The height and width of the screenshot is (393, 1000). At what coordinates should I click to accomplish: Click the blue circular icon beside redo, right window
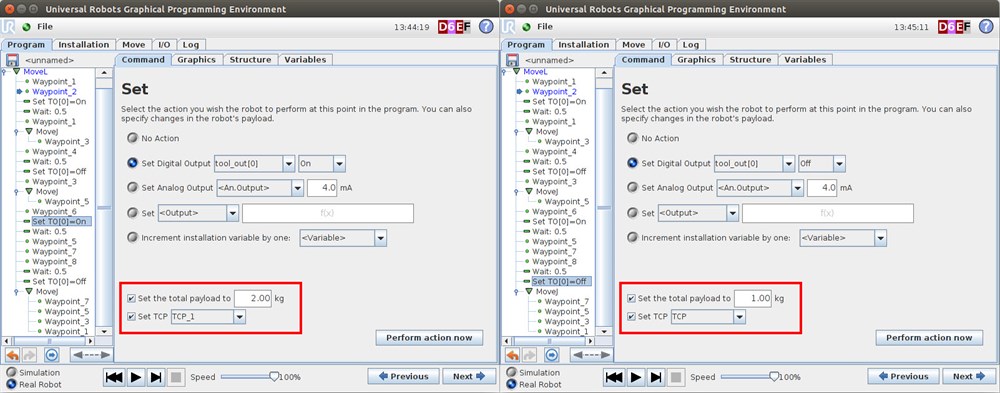tap(552, 355)
